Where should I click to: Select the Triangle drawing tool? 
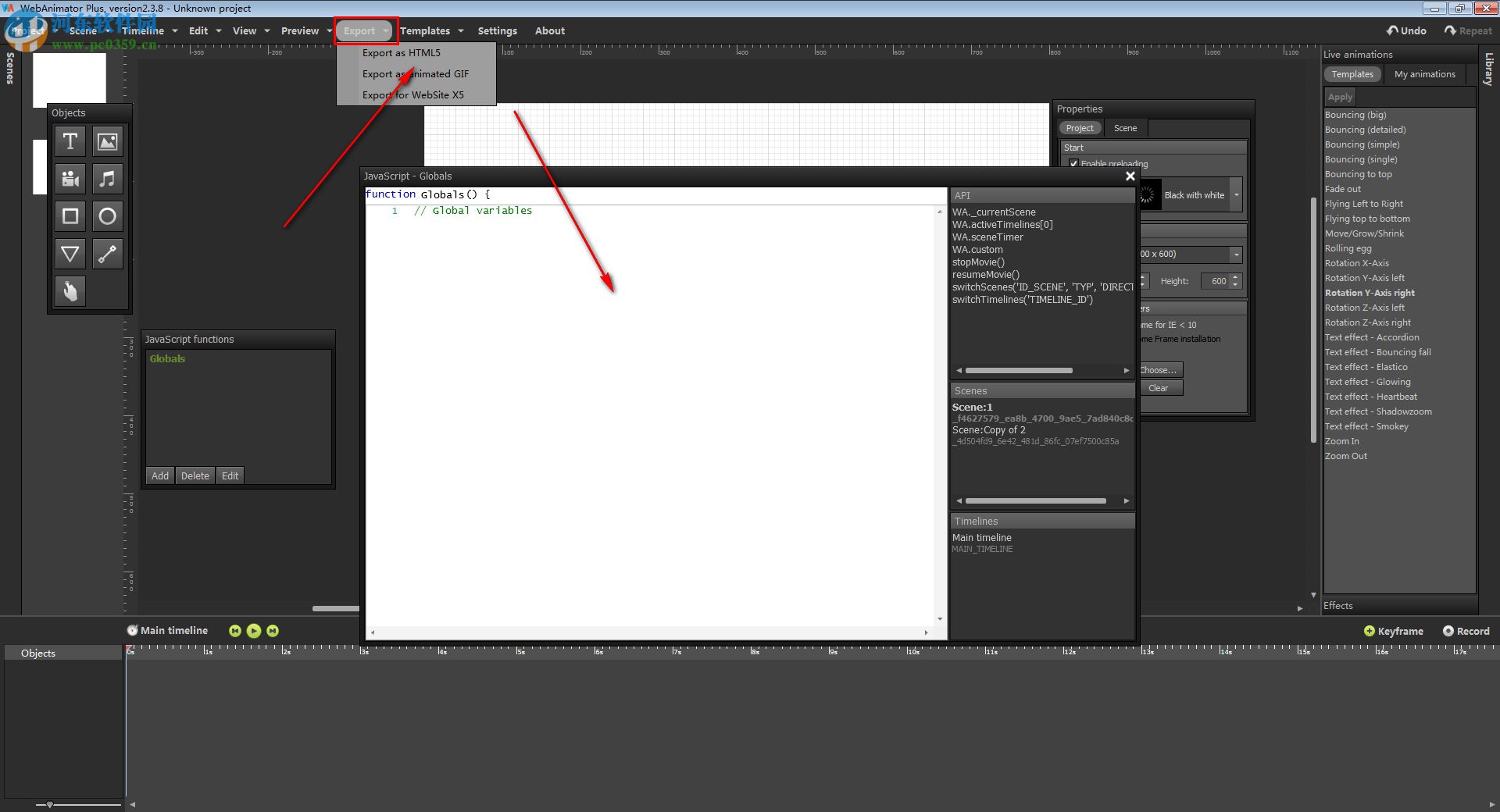[70, 254]
